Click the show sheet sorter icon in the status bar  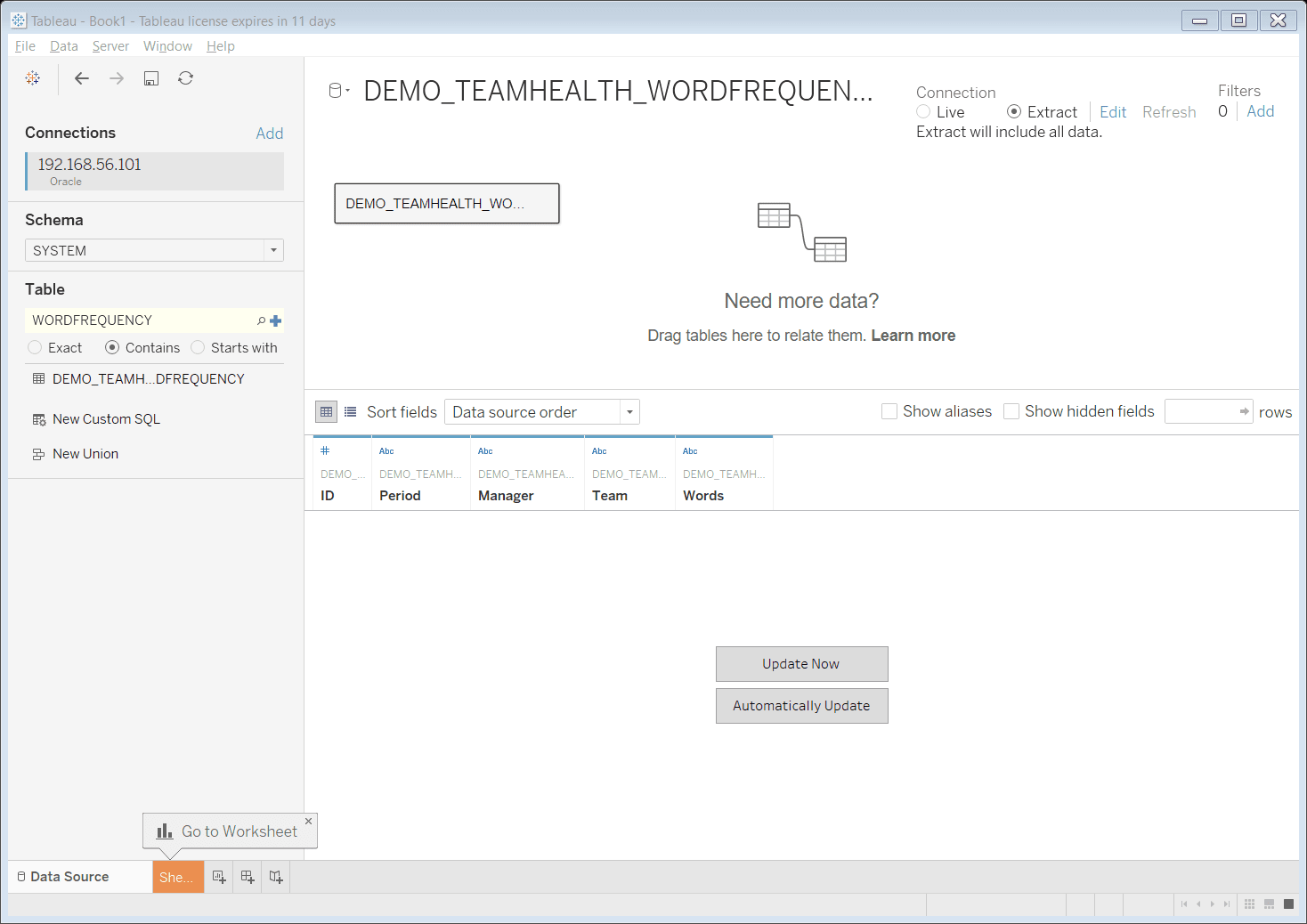click(x=1250, y=904)
